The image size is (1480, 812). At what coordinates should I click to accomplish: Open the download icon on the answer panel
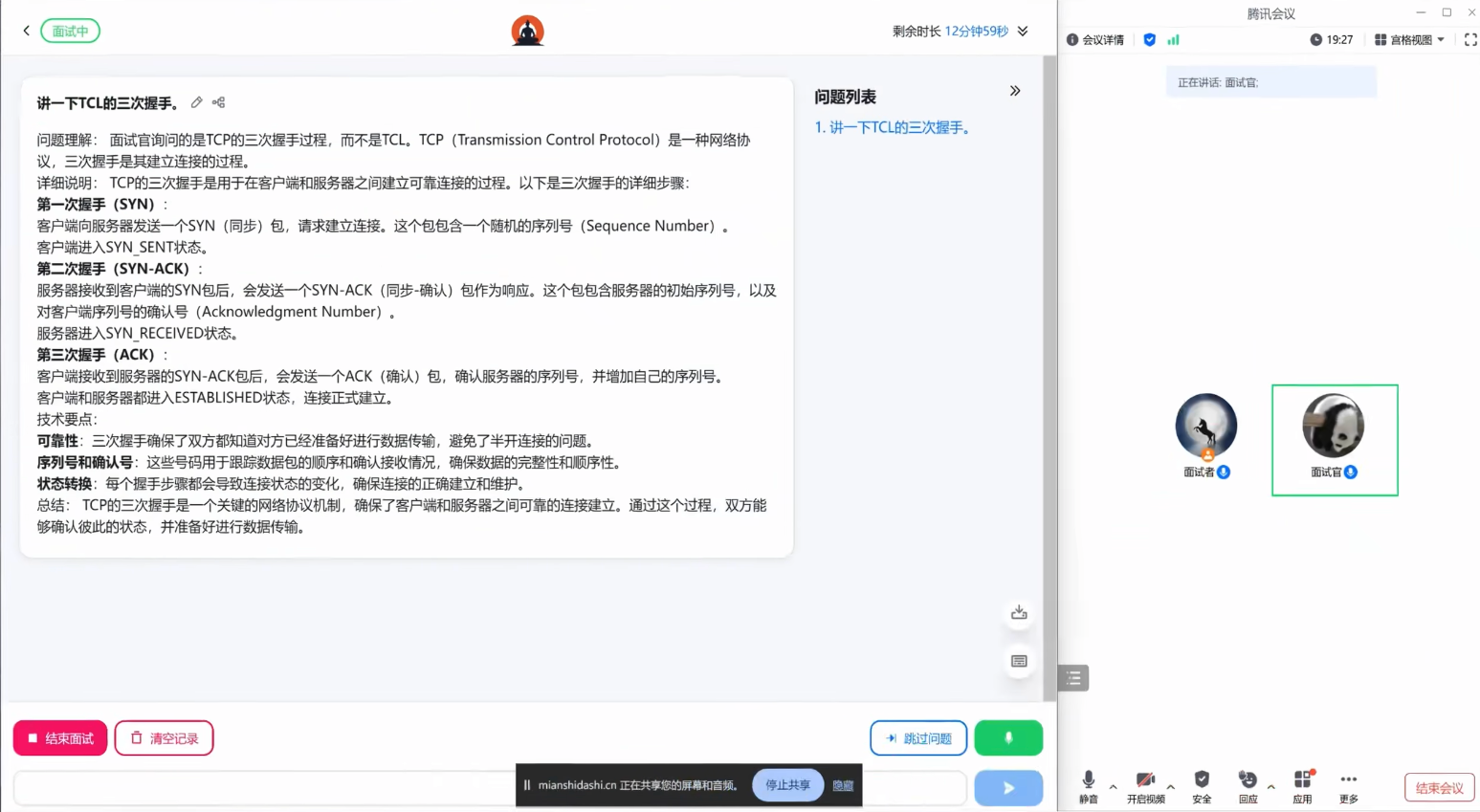1018,612
